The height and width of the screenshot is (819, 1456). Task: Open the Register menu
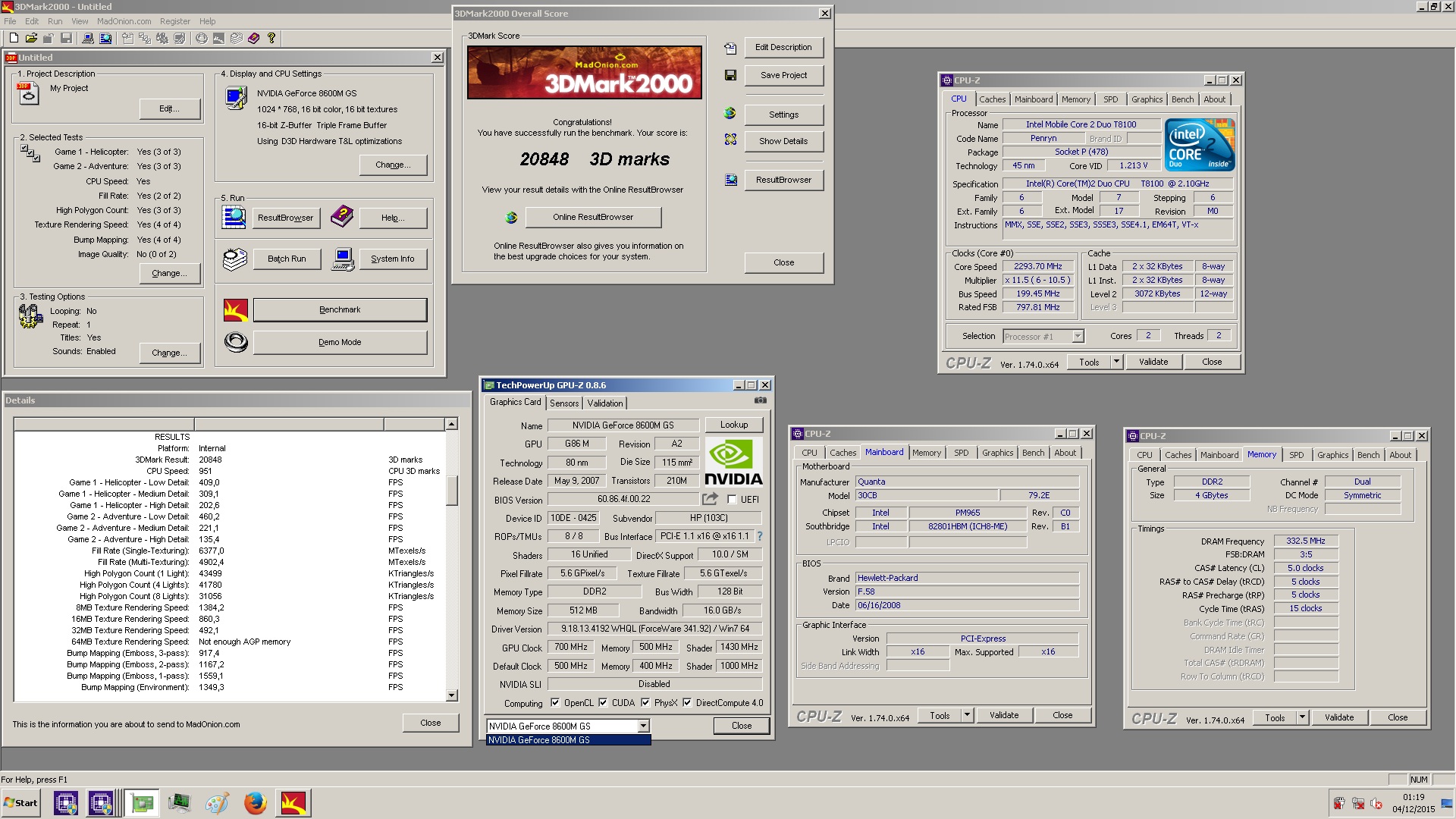[175, 21]
